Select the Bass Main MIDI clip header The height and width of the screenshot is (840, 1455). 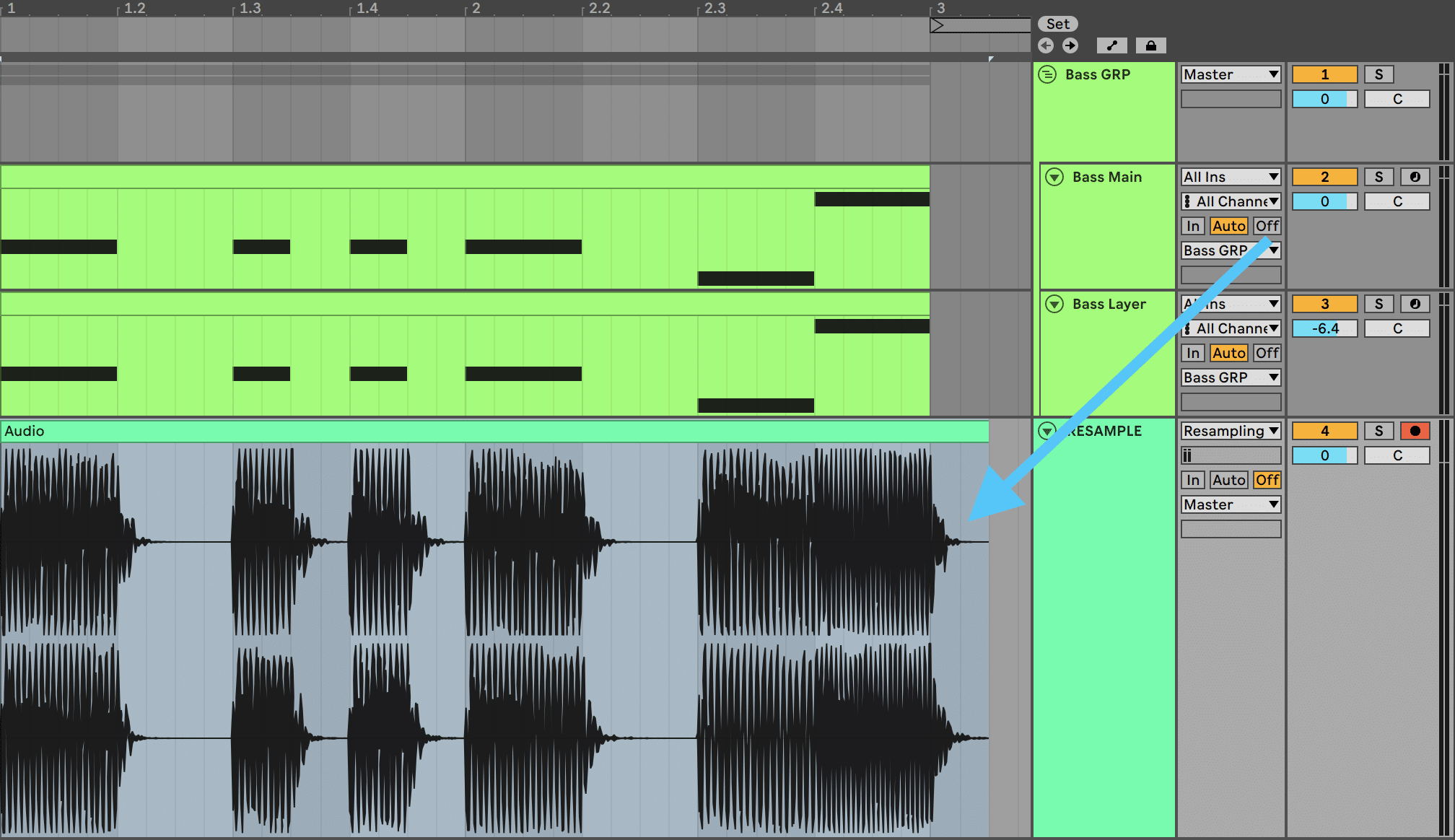coord(465,178)
